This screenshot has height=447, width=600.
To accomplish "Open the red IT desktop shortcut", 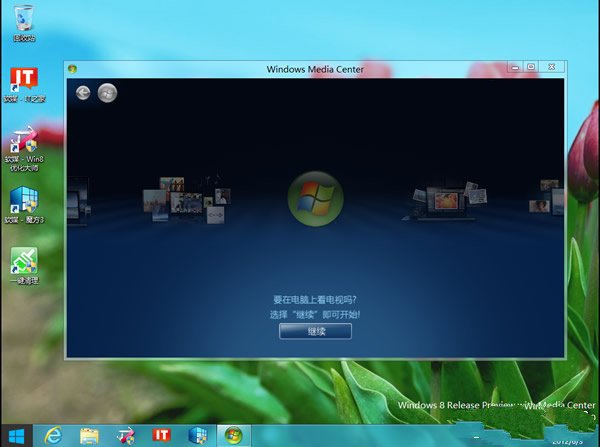I will [24, 85].
